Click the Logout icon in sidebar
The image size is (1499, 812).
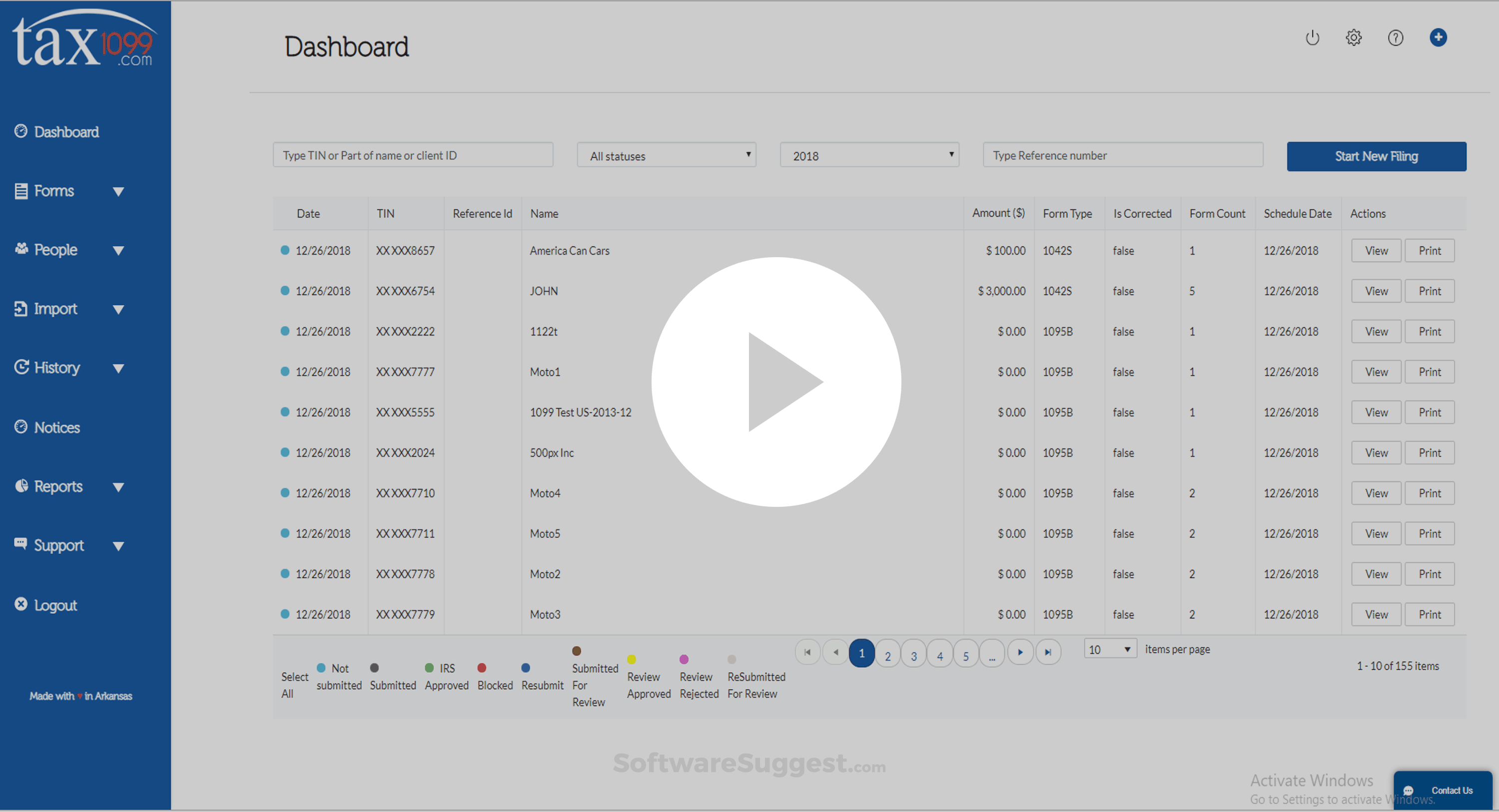coord(21,604)
